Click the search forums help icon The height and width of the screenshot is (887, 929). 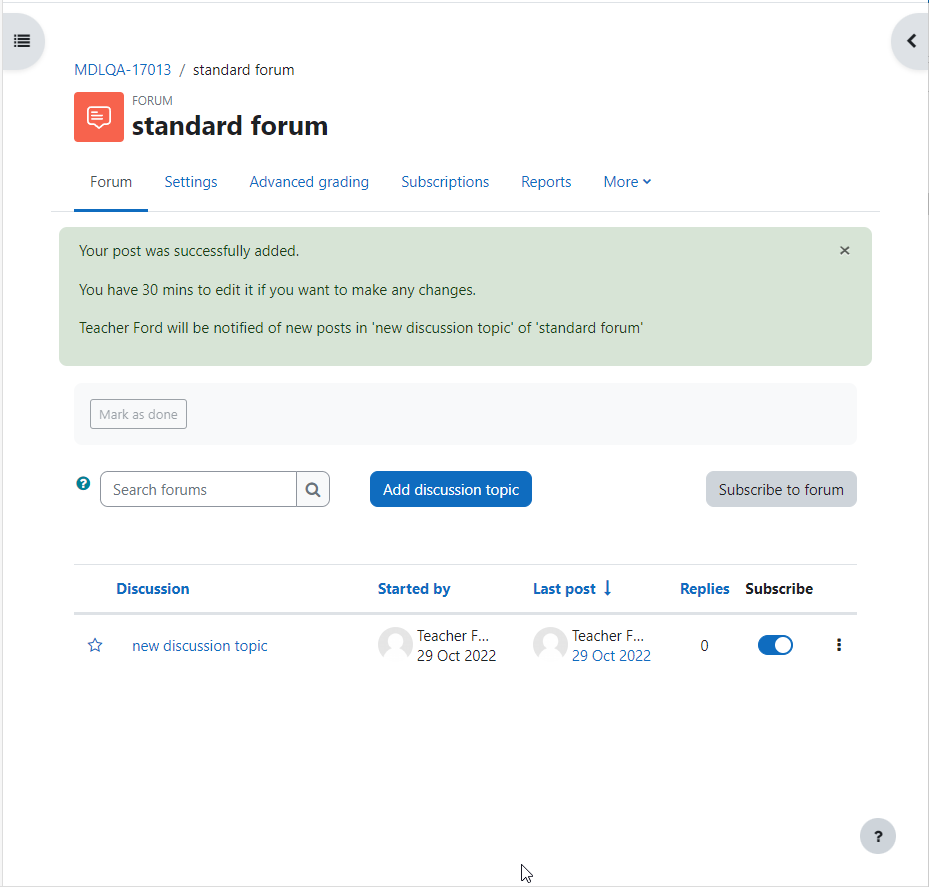coord(84,483)
